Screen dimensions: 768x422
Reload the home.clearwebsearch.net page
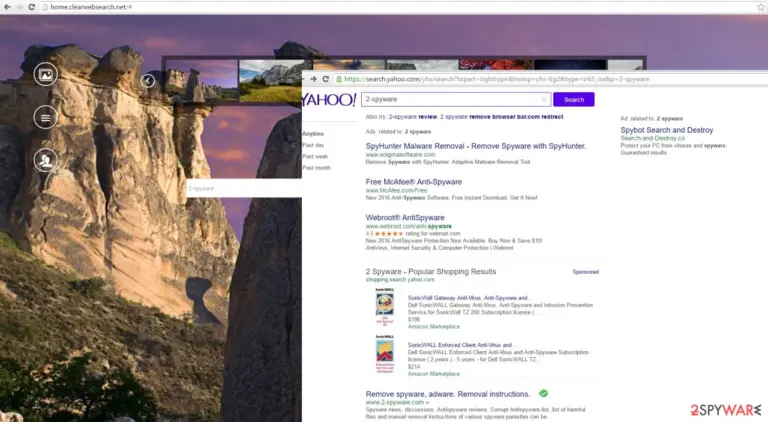point(31,7)
